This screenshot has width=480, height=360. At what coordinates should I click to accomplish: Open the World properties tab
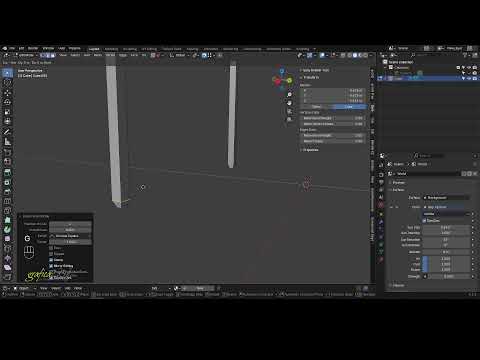pos(381,205)
